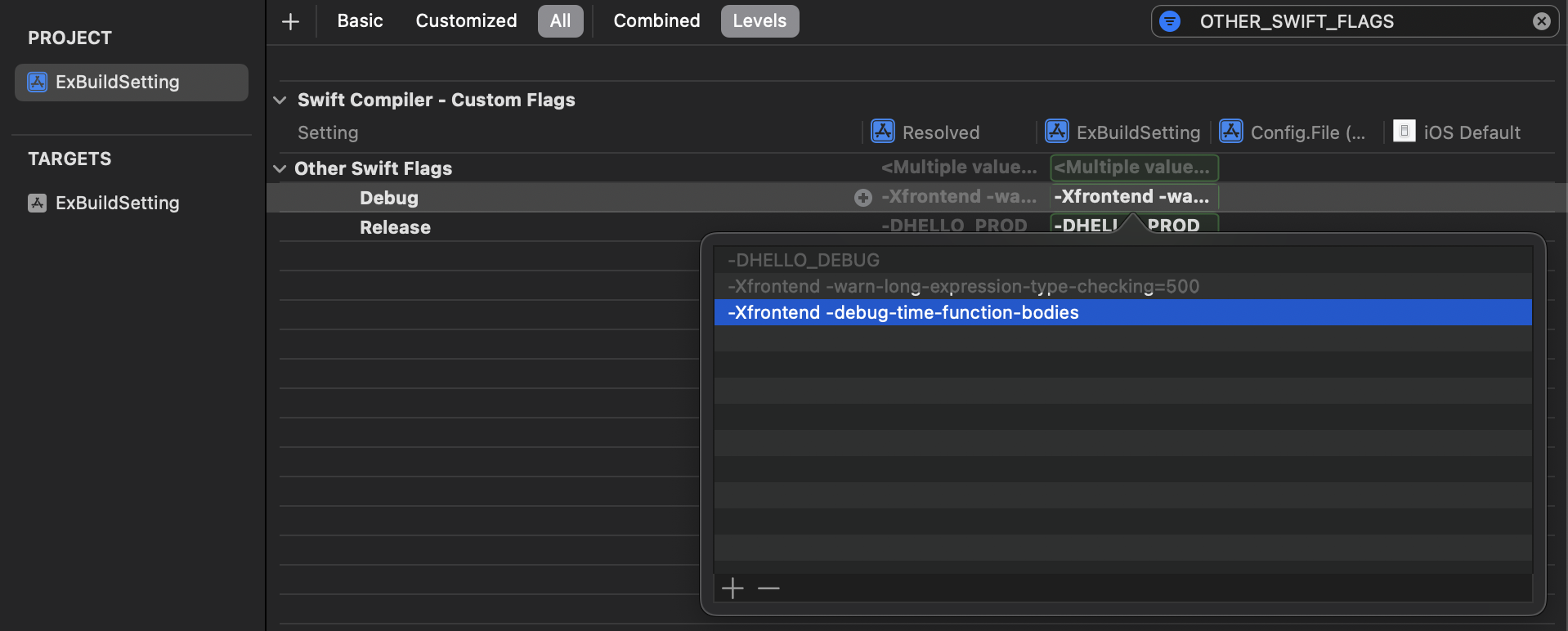Screen dimensions: 1568x631
Task: Show Basic build settings
Action: (360, 21)
